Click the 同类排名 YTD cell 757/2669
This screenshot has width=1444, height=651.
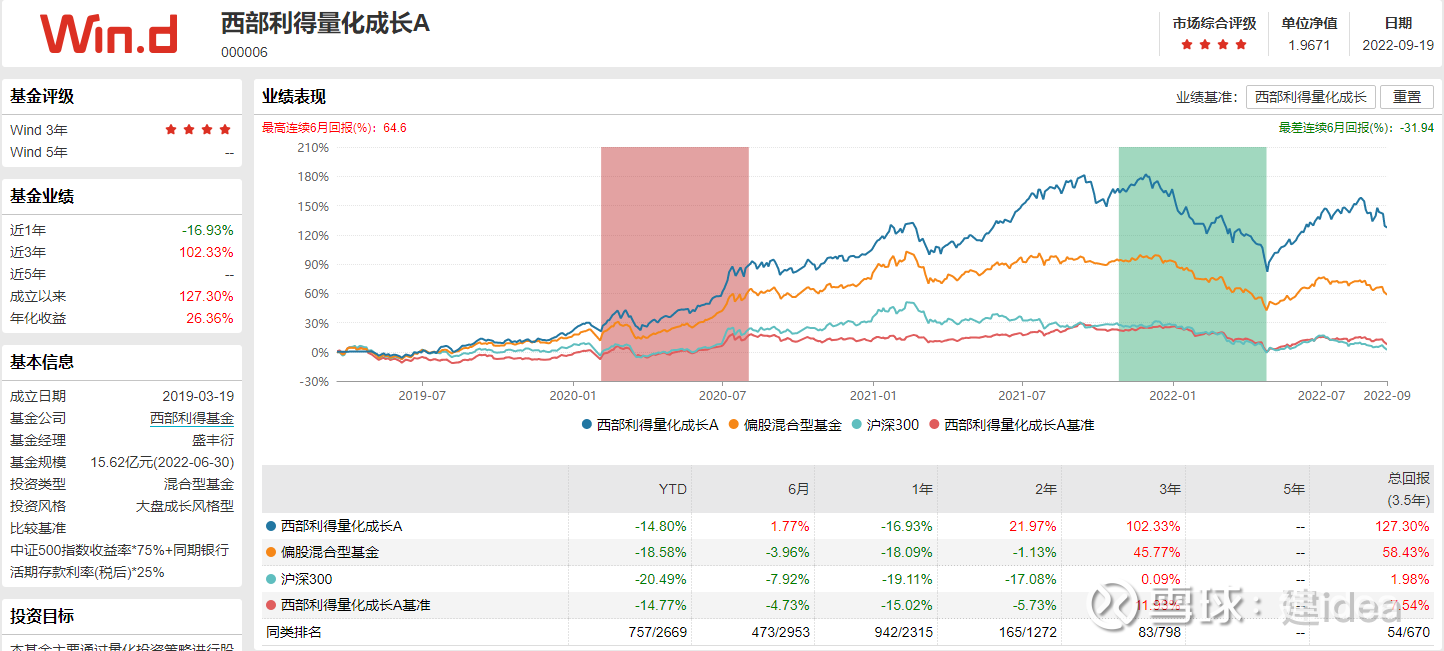pyautogui.click(x=657, y=632)
